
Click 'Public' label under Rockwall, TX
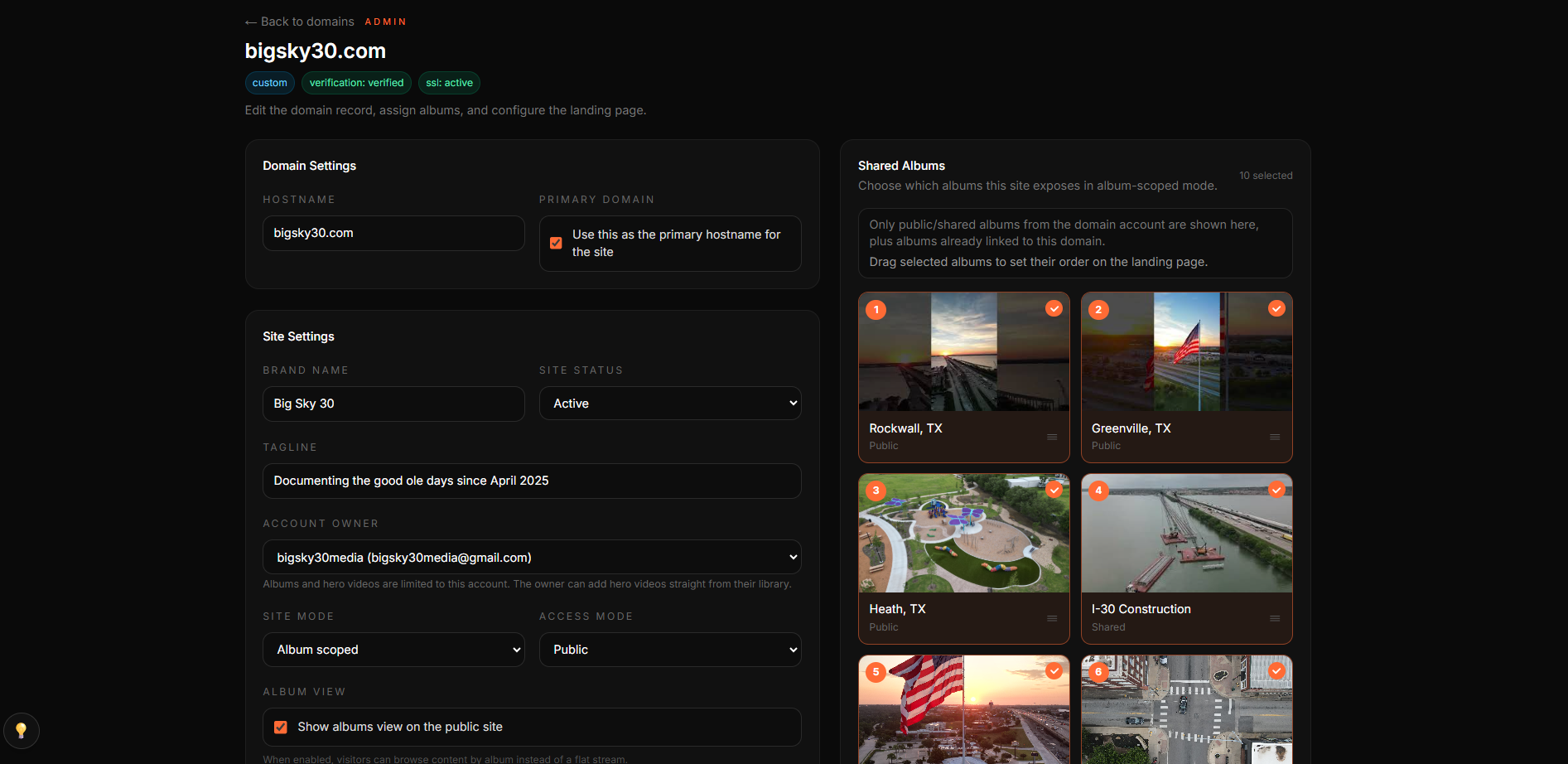click(x=884, y=446)
